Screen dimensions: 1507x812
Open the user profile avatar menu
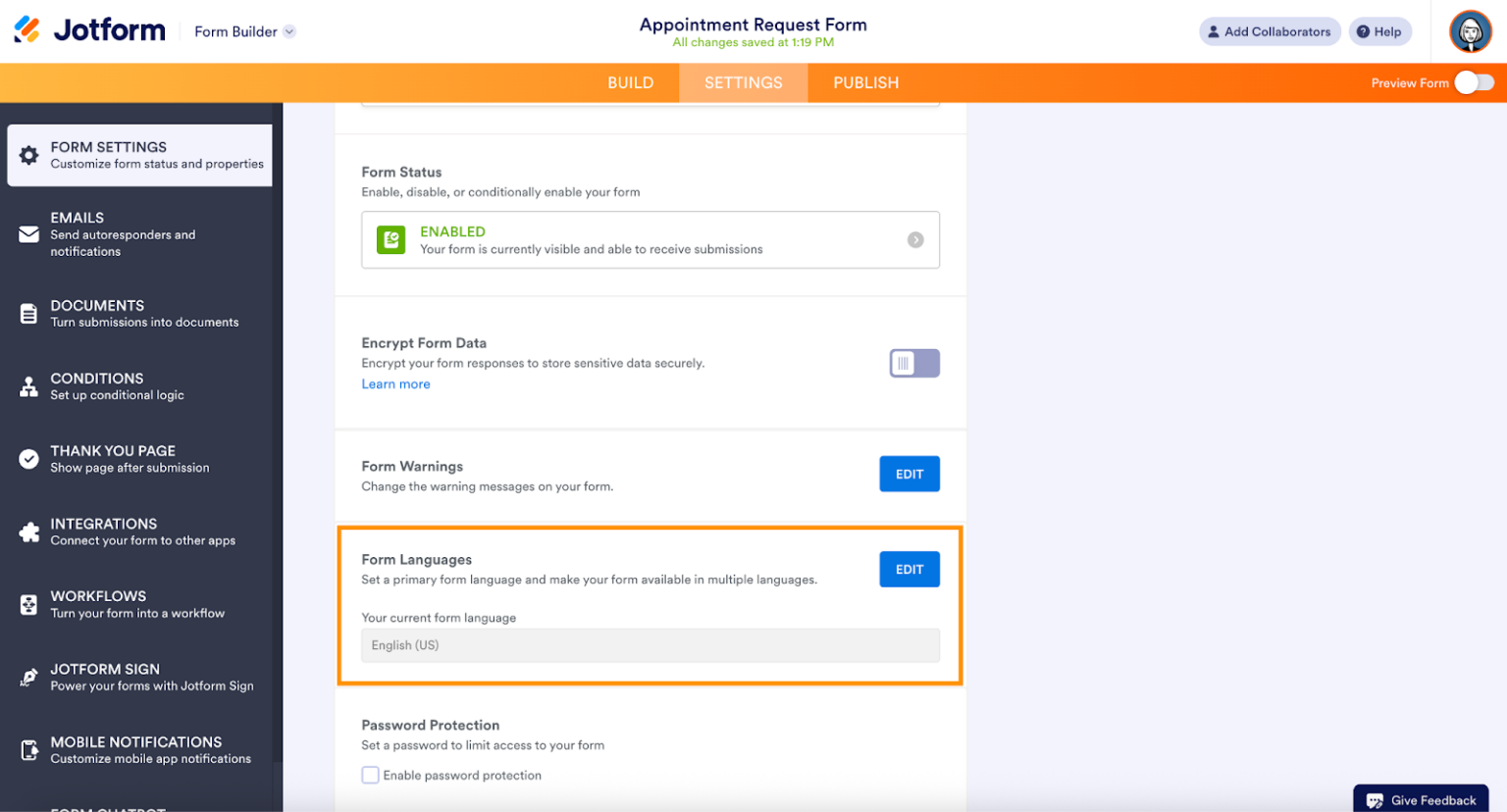(x=1470, y=30)
